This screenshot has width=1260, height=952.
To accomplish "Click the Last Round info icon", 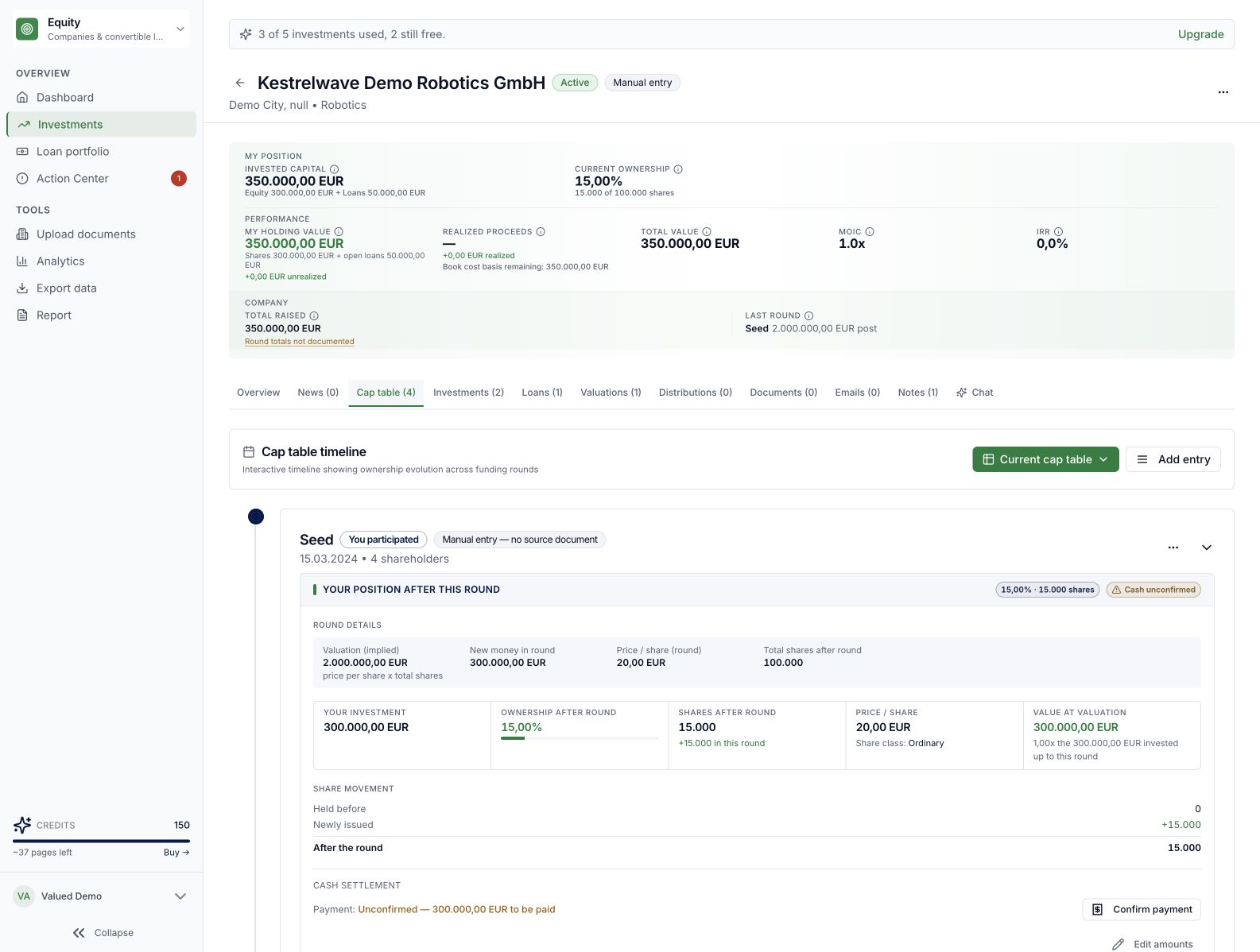I will pyautogui.click(x=808, y=315).
